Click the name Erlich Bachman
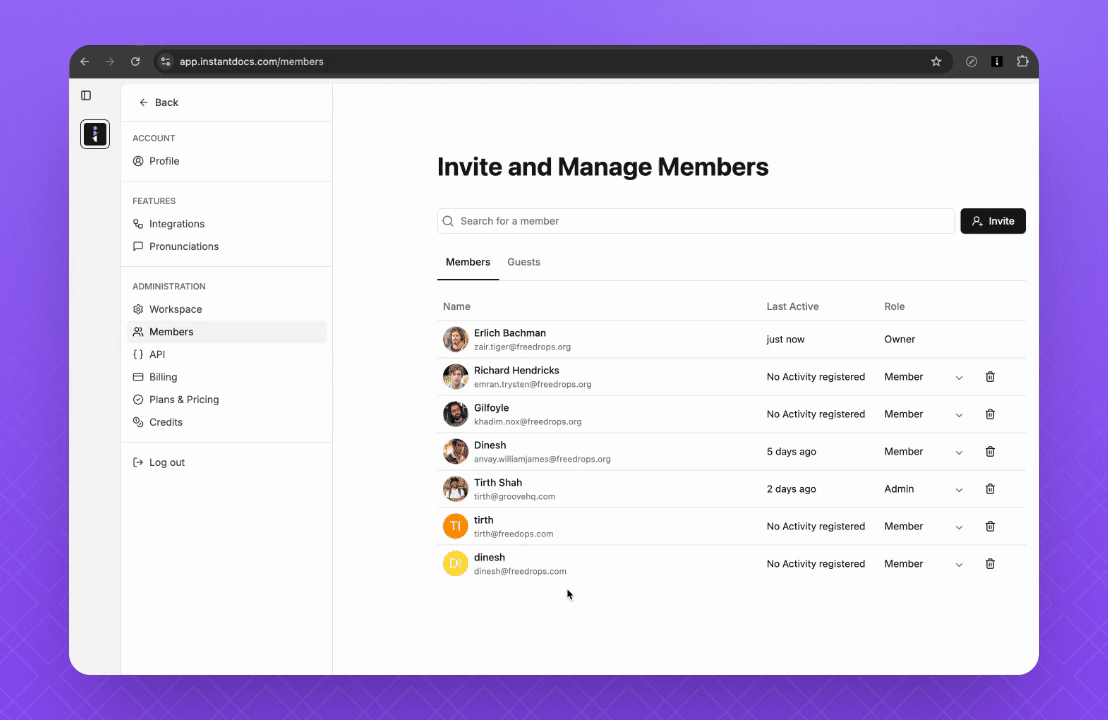Viewport: 1108px width, 720px height. click(x=510, y=333)
